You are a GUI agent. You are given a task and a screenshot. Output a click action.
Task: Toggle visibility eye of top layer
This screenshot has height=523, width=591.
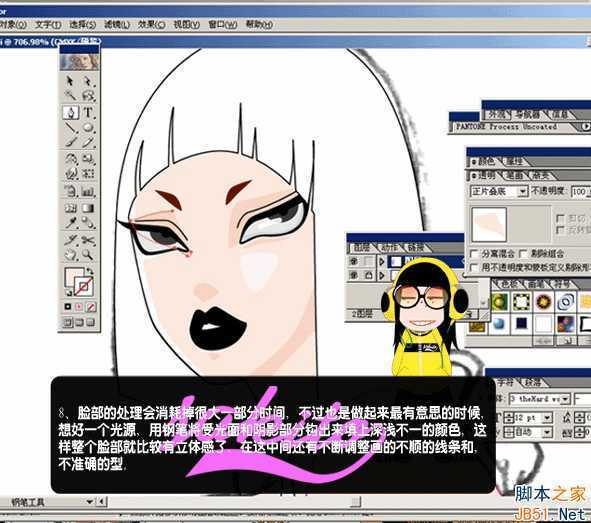[353, 261]
